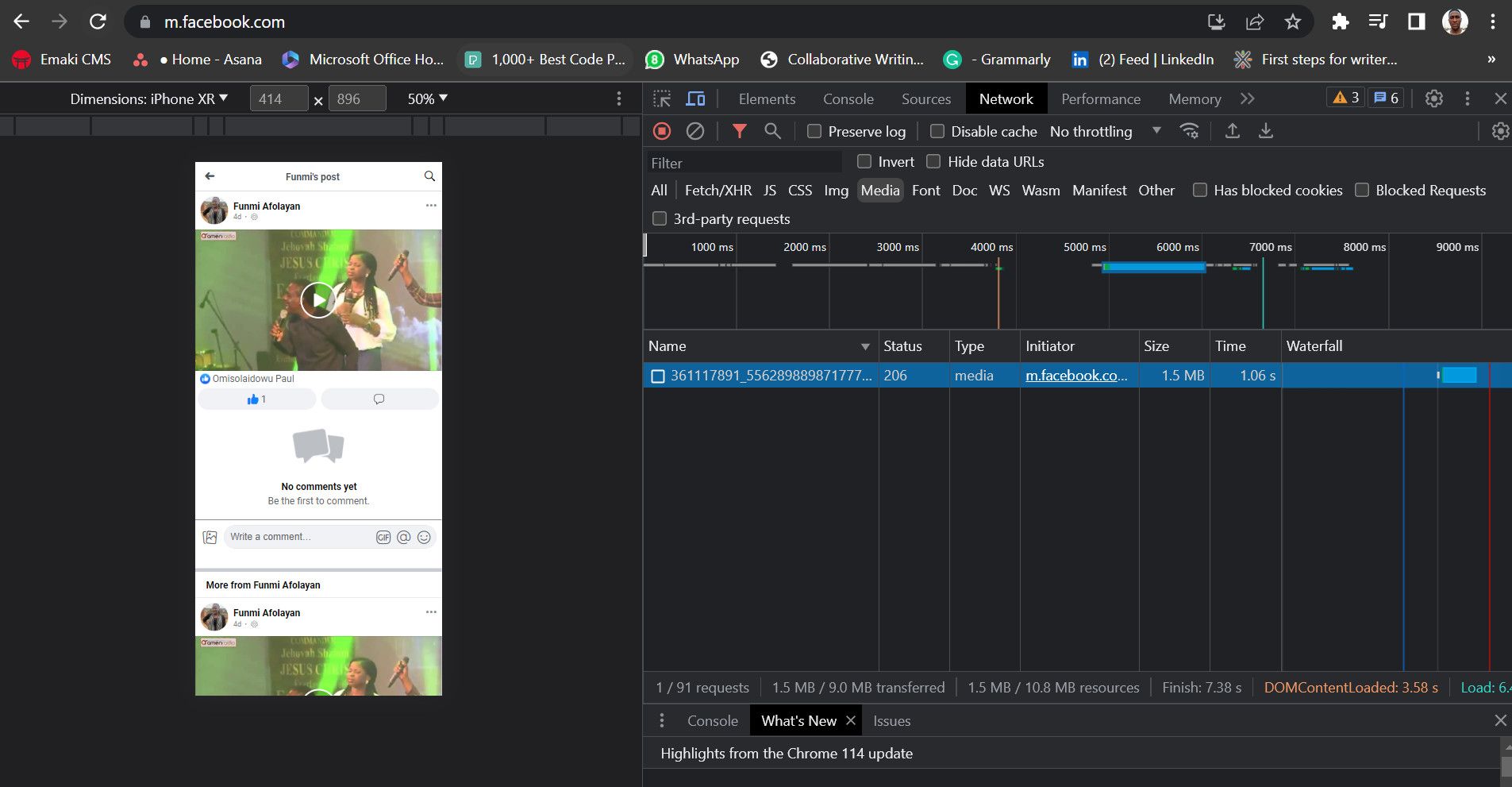Check the Disable cache option
The width and height of the screenshot is (1512, 787).
[937, 132]
